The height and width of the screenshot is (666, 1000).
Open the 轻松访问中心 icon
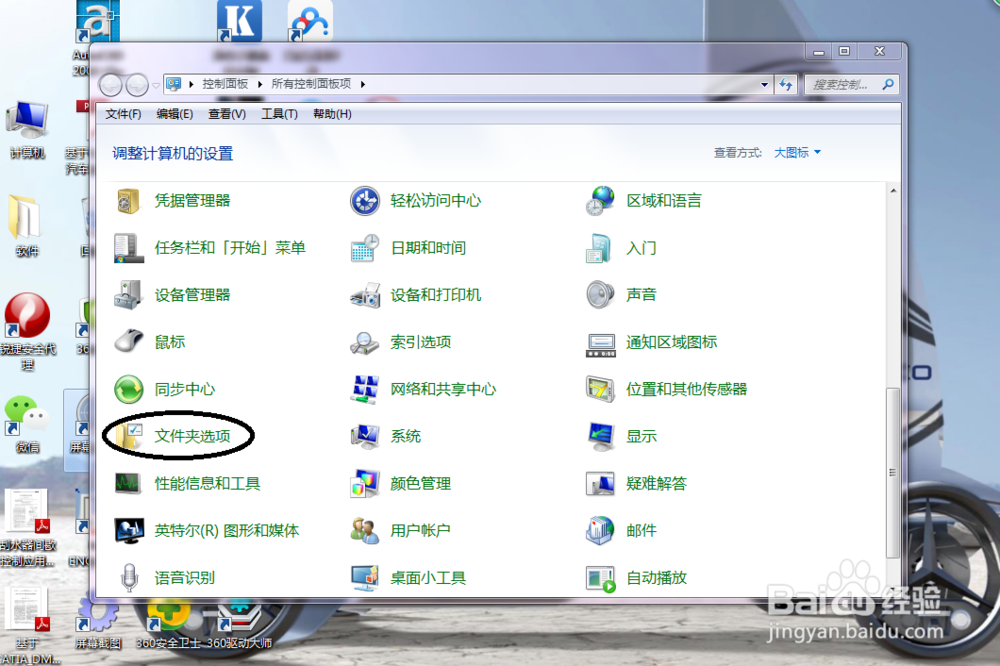click(x=365, y=201)
